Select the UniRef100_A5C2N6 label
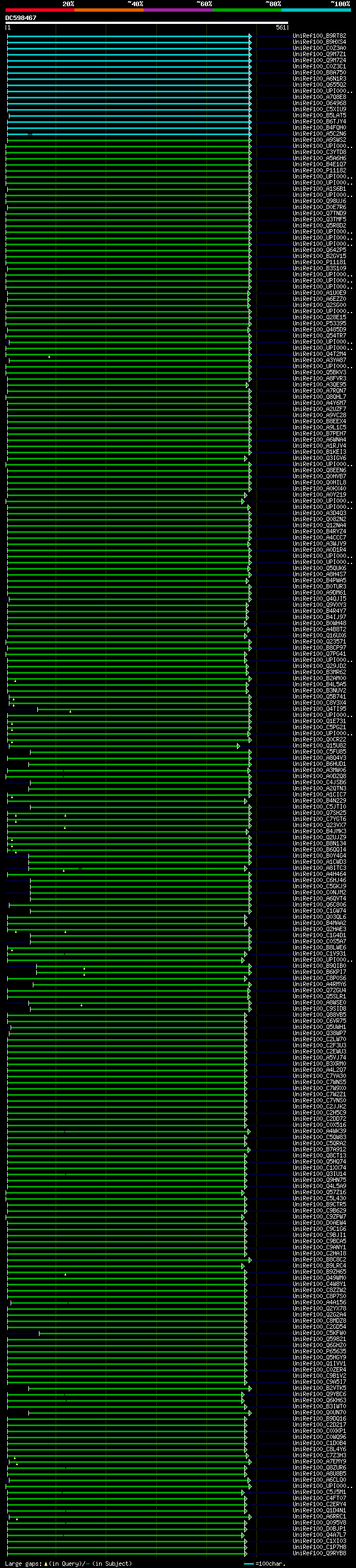356x1568 pixels. (x=319, y=134)
